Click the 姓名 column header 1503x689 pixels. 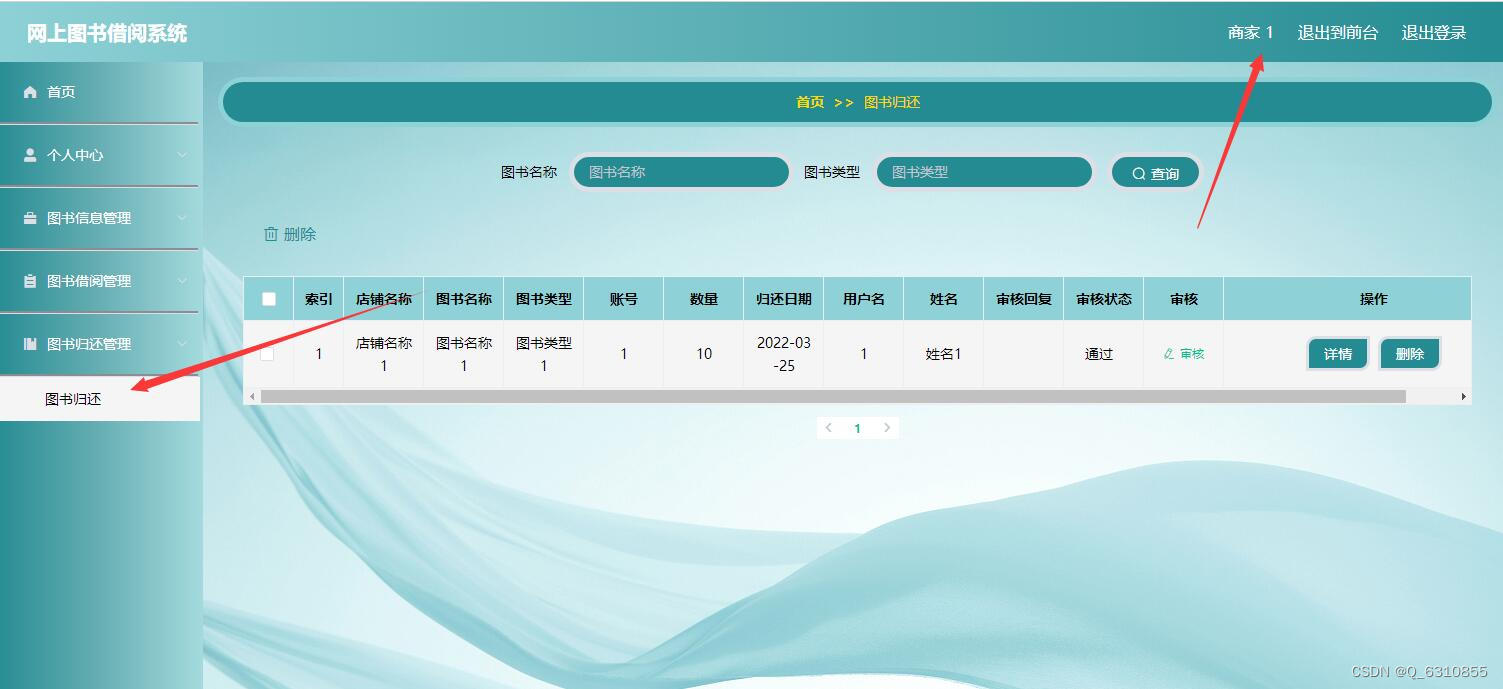point(944,299)
